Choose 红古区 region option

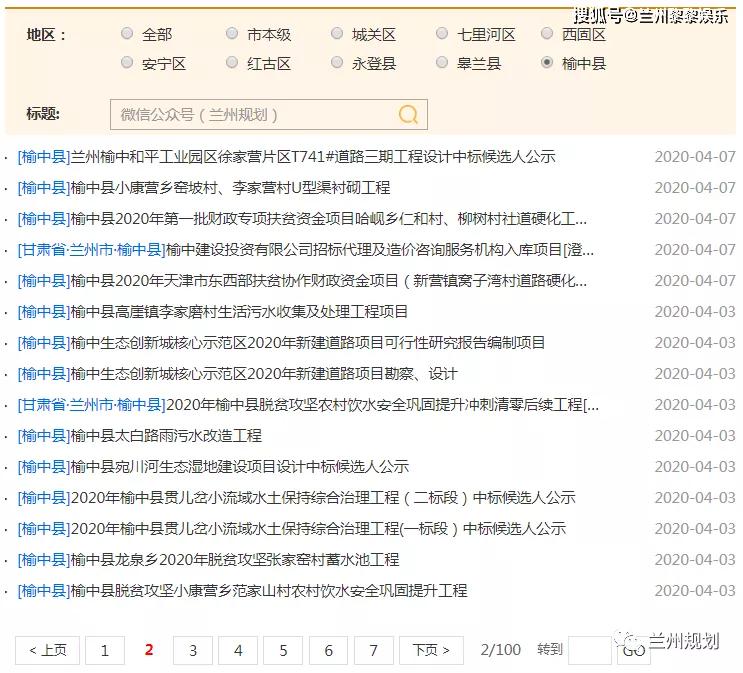[x=232, y=62]
